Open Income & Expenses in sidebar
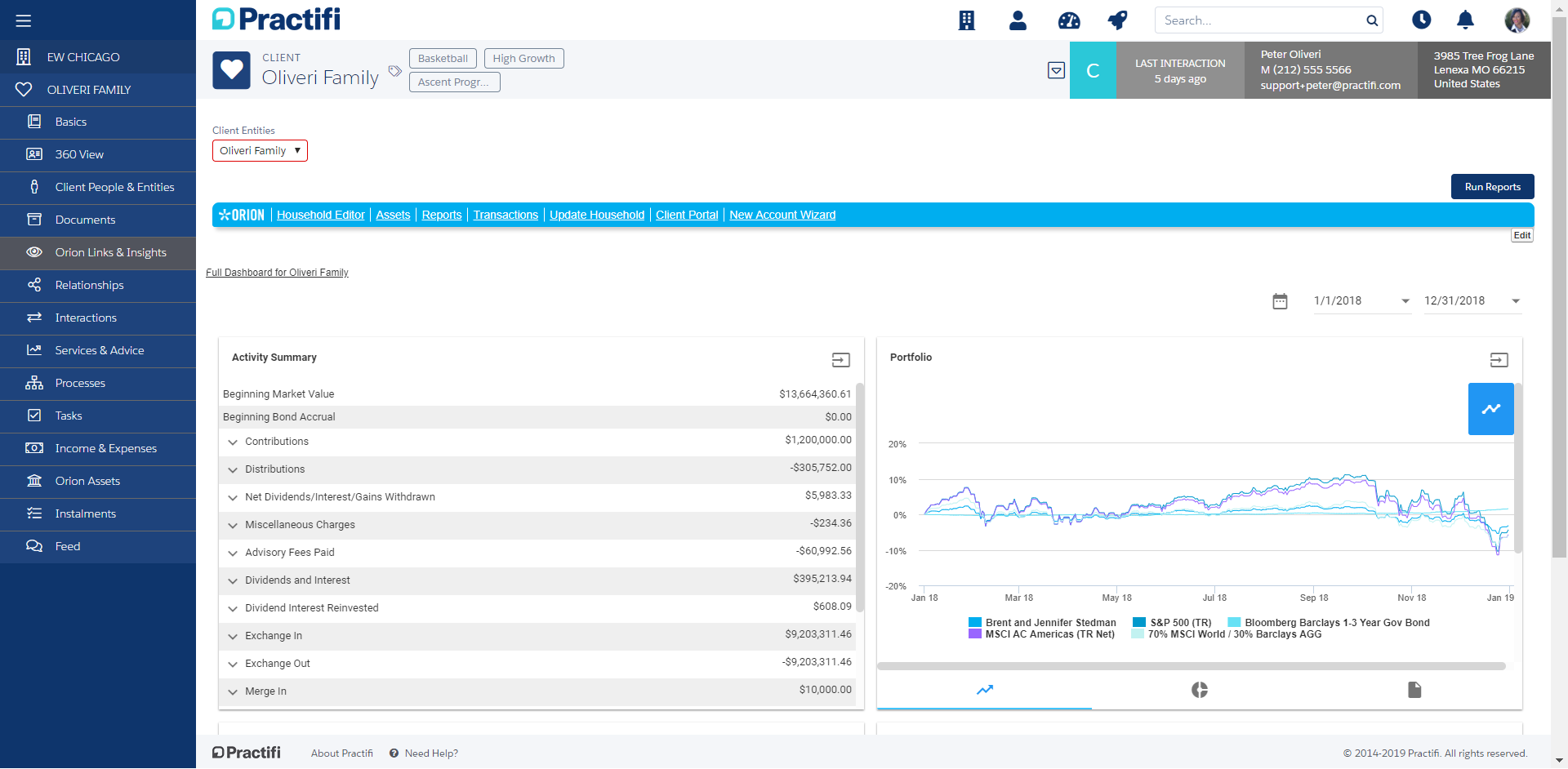 (x=98, y=448)
